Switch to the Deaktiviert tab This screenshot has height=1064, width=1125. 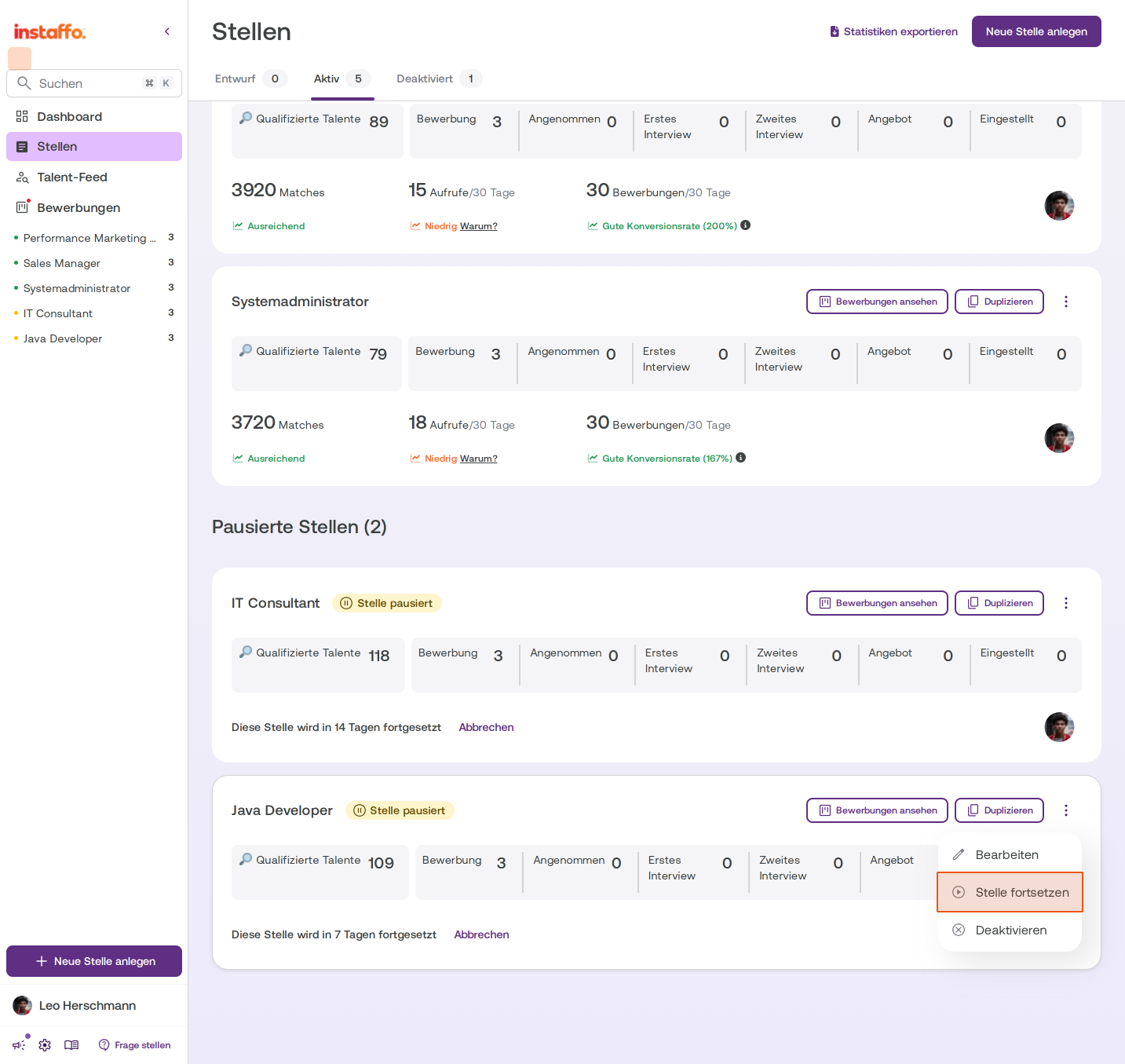[439, 79]
